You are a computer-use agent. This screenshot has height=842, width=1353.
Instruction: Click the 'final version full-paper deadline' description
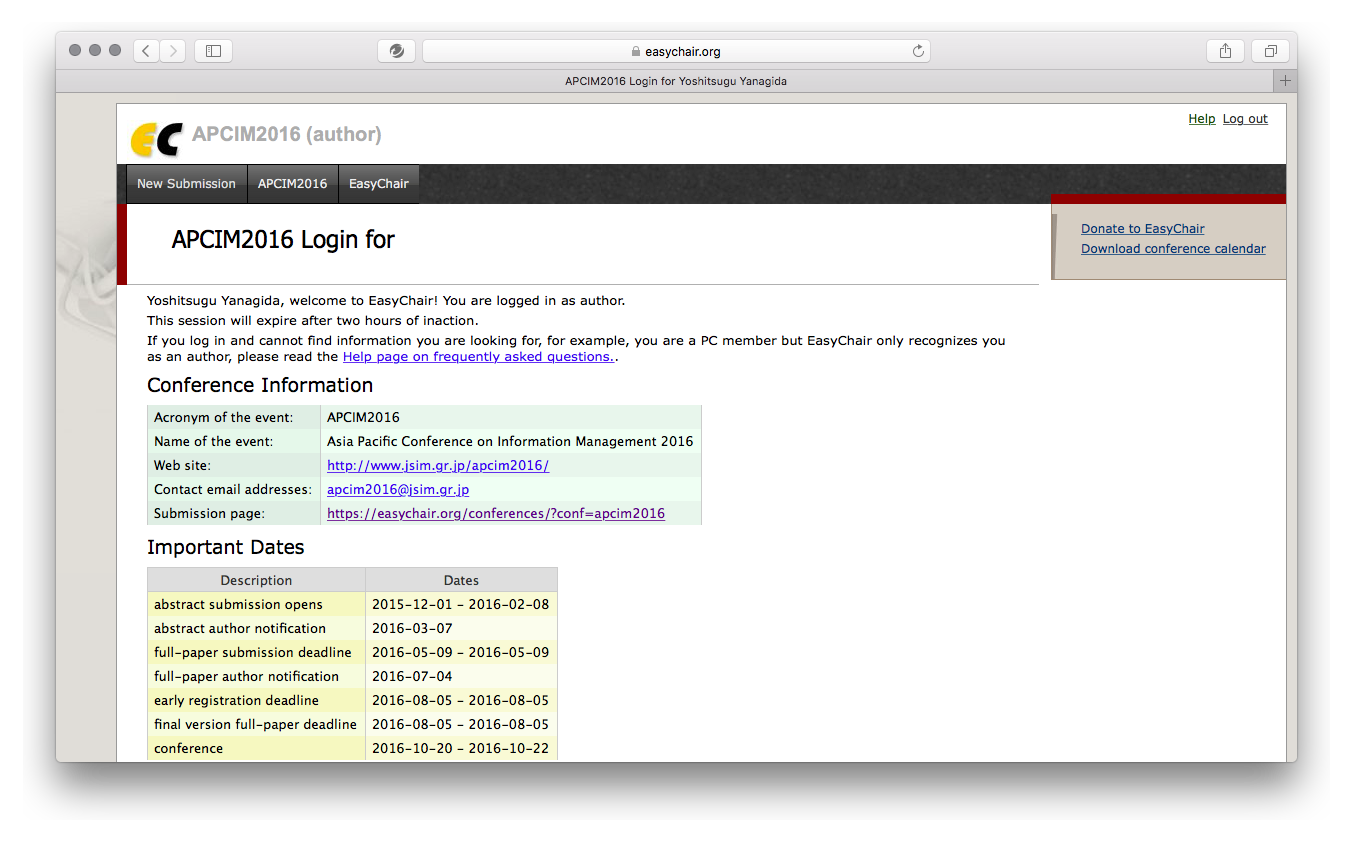click(255, 724)
